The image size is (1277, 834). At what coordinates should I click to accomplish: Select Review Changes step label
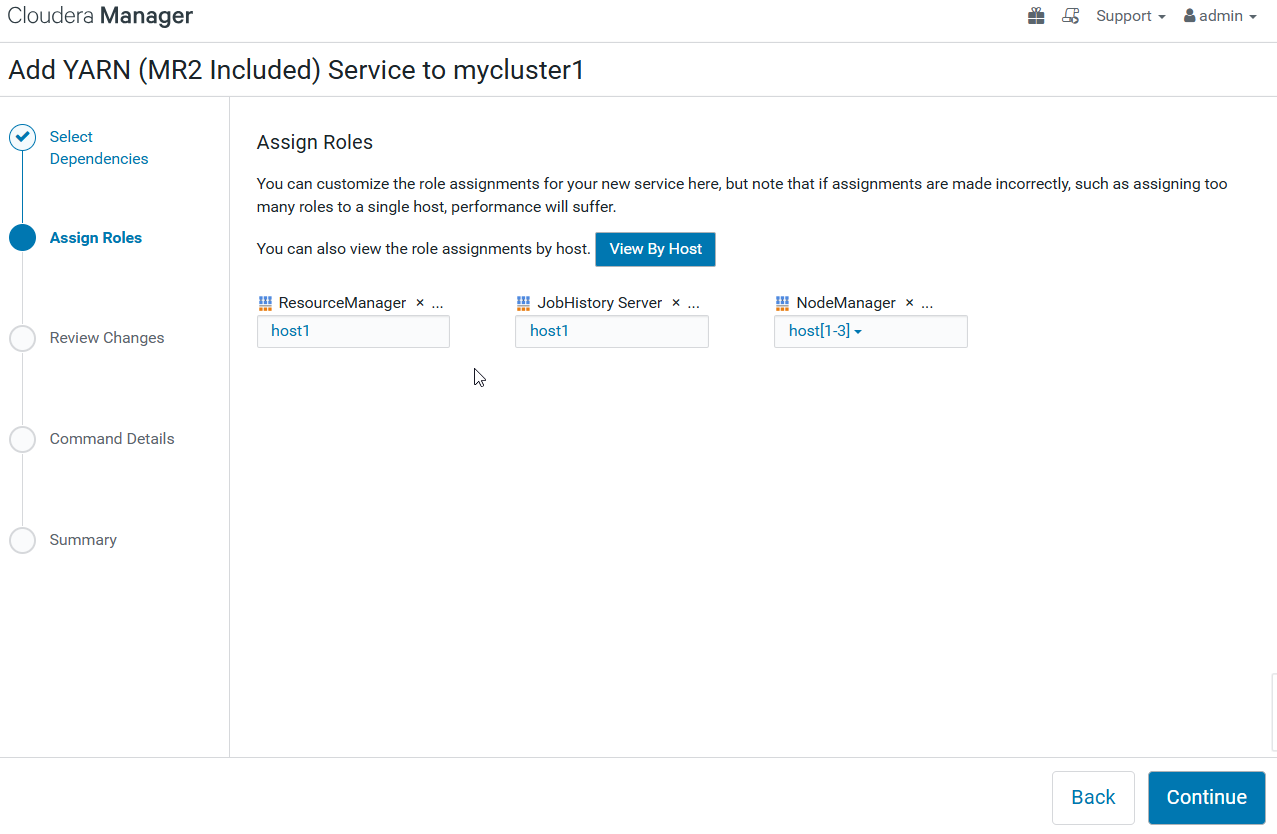click(107, 338)
